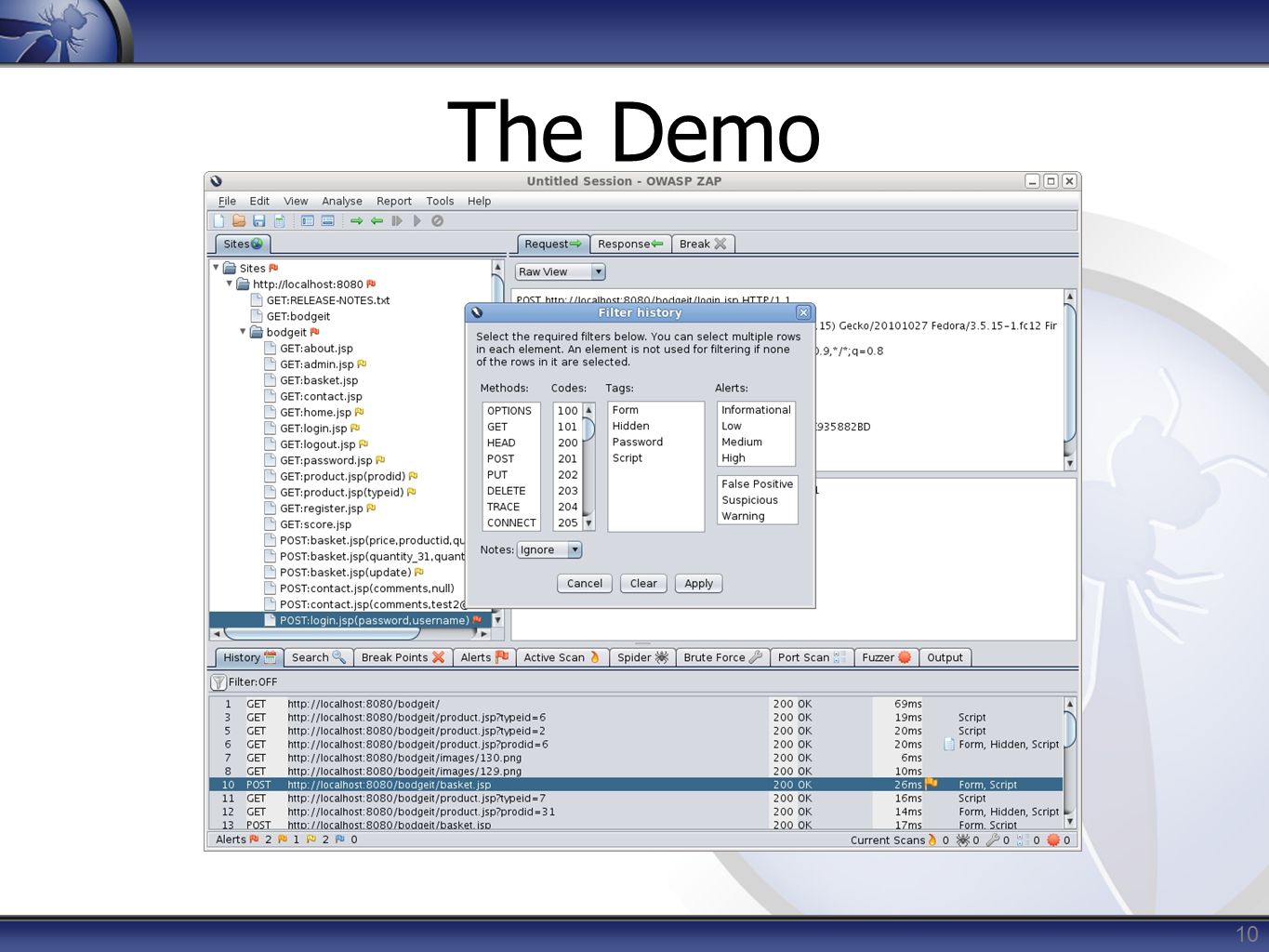1269x952 pixels.
Task: Click the brute force wrench icon in status bar
Action: [x=993, y=840]
